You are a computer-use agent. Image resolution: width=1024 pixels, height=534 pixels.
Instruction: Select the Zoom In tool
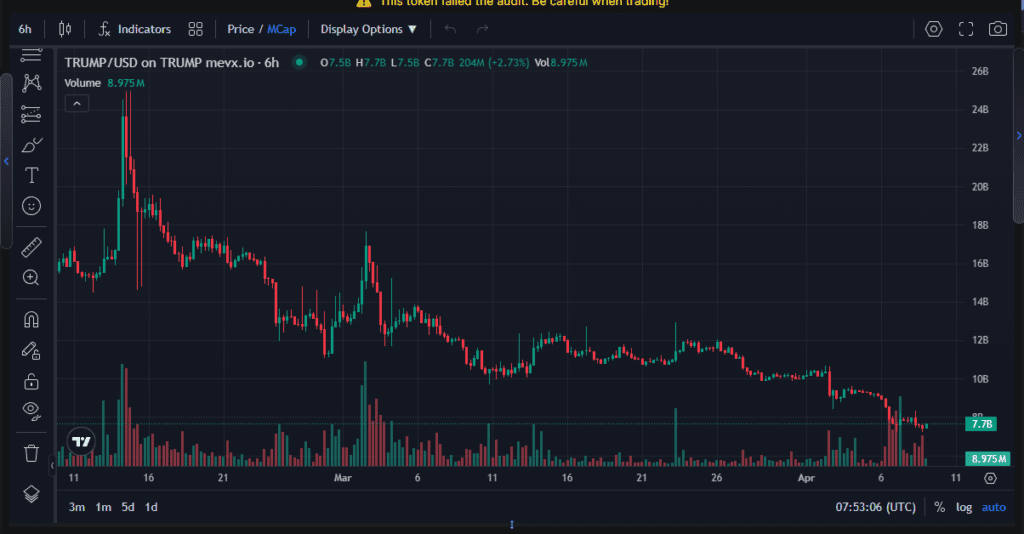pyautogui.click(x=31, y=277)
